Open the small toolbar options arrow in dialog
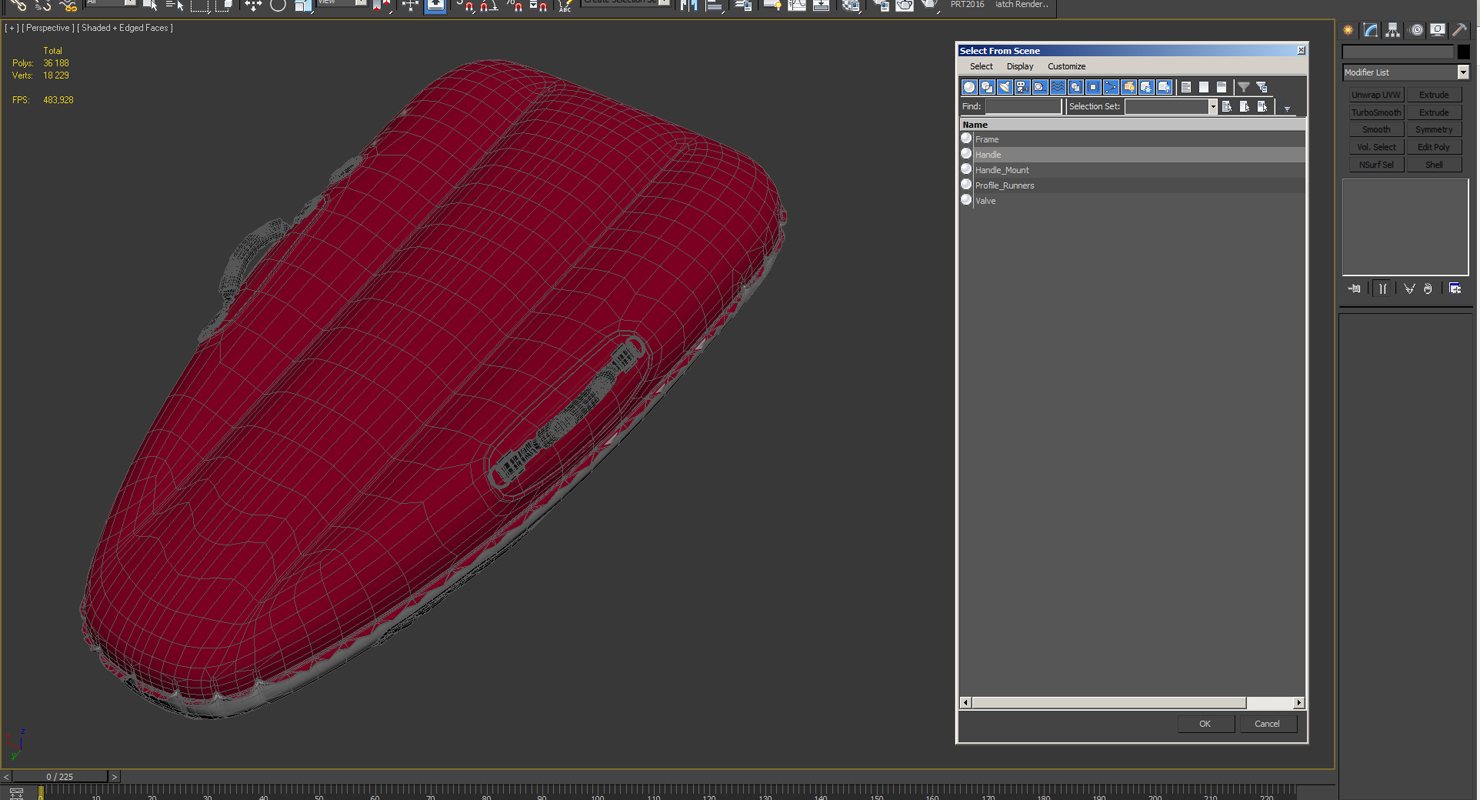 tap(1287, 108)
